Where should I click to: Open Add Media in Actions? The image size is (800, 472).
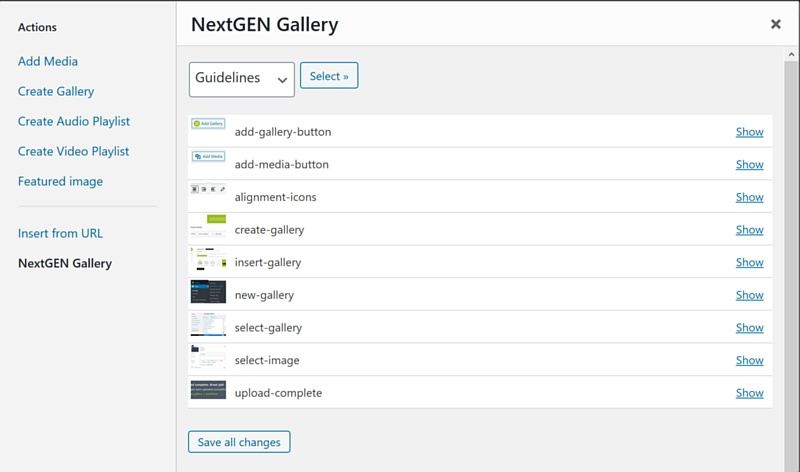(x=48, y=61)
